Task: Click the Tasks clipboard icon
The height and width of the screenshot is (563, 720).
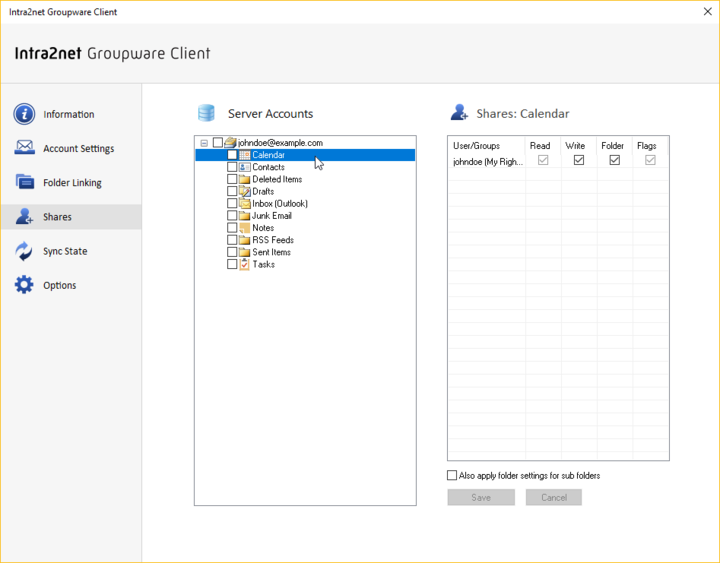Action: [245, 264]
